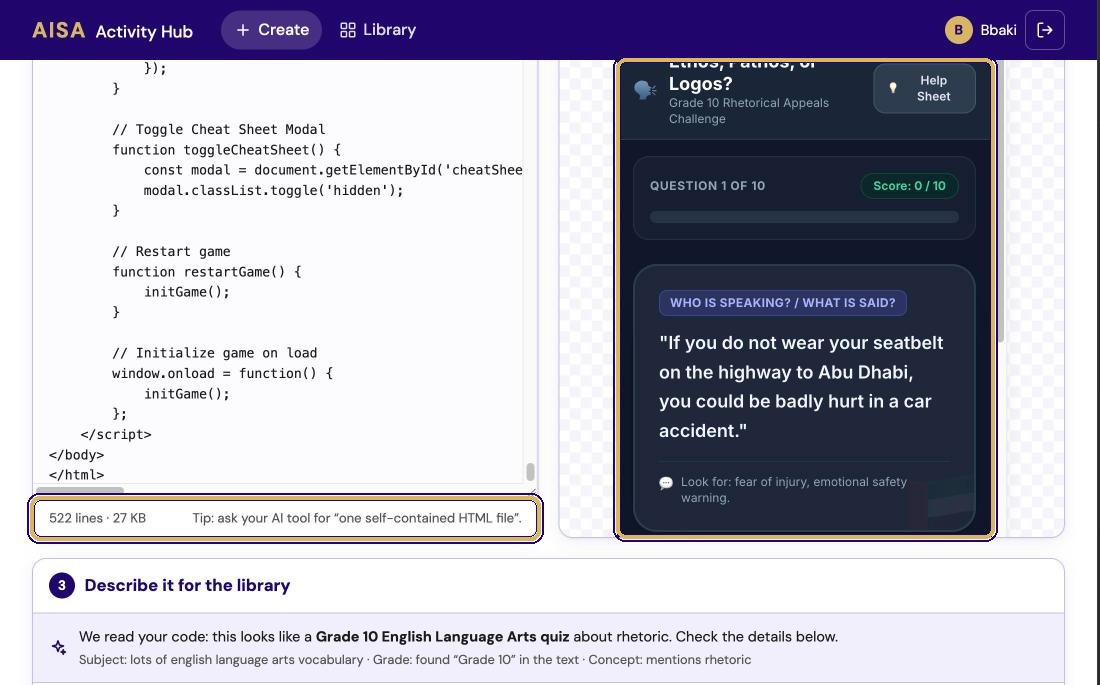Click the WHO IS SPEAKING? / WHAT IS SAID? tag

[782, 303]
